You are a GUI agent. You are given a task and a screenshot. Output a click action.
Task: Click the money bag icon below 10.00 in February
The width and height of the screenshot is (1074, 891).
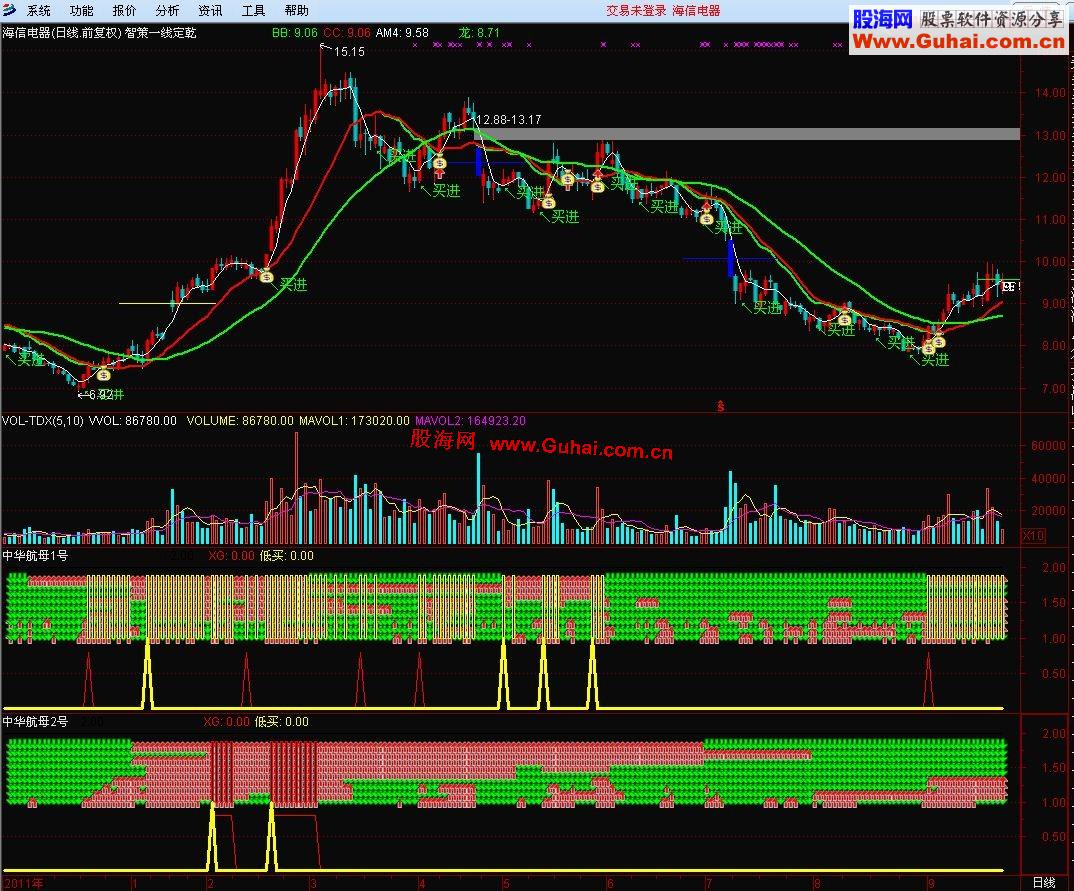(266, 277)
